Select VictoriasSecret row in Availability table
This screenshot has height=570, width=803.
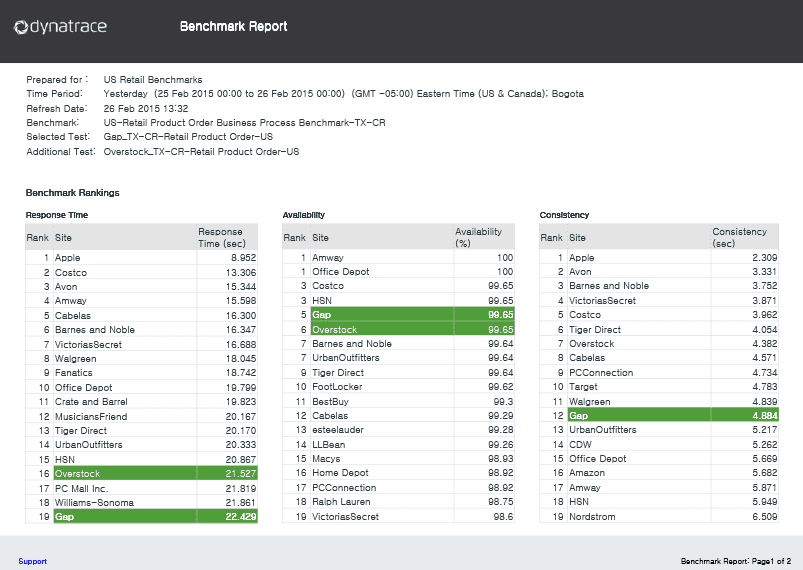pyautogui.click(x=398, y=516)
